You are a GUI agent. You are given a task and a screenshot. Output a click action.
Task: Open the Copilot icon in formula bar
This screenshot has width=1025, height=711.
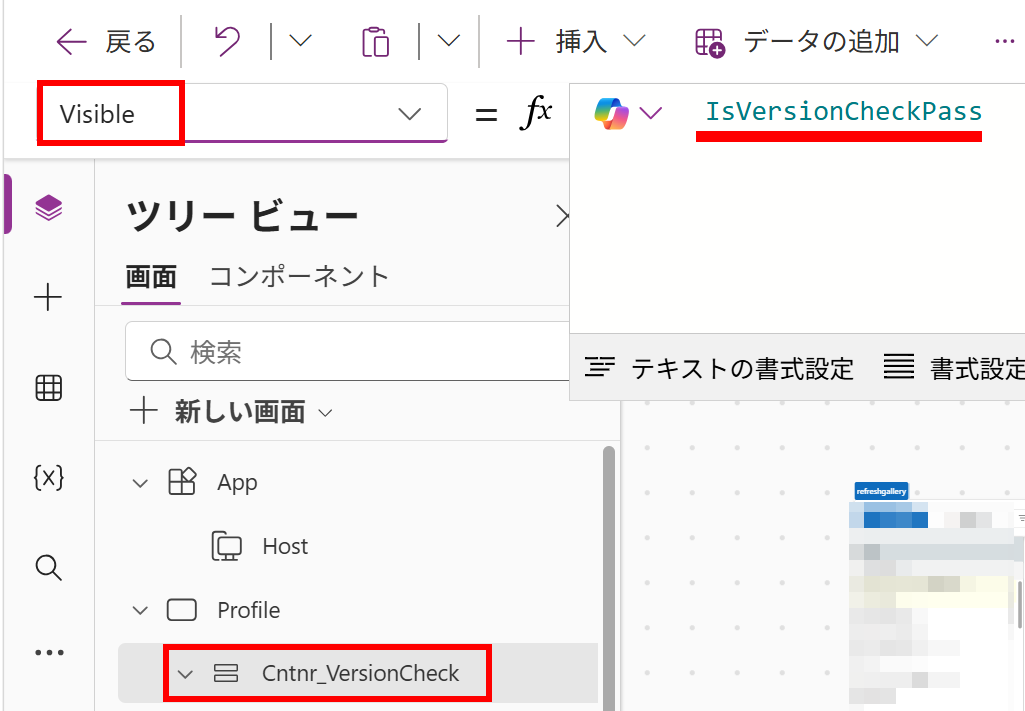(609, 113)
